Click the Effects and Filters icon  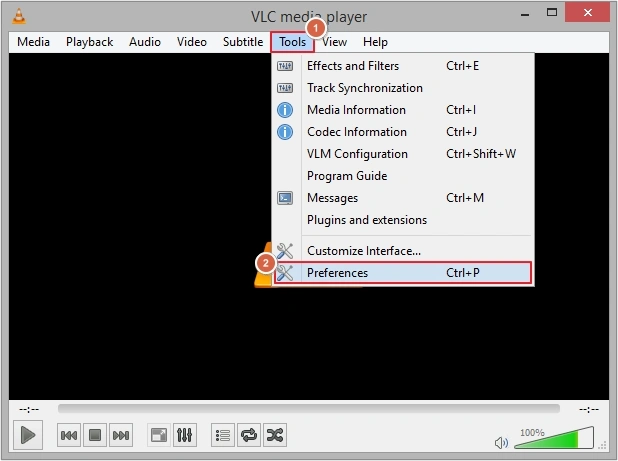[285, 66]
